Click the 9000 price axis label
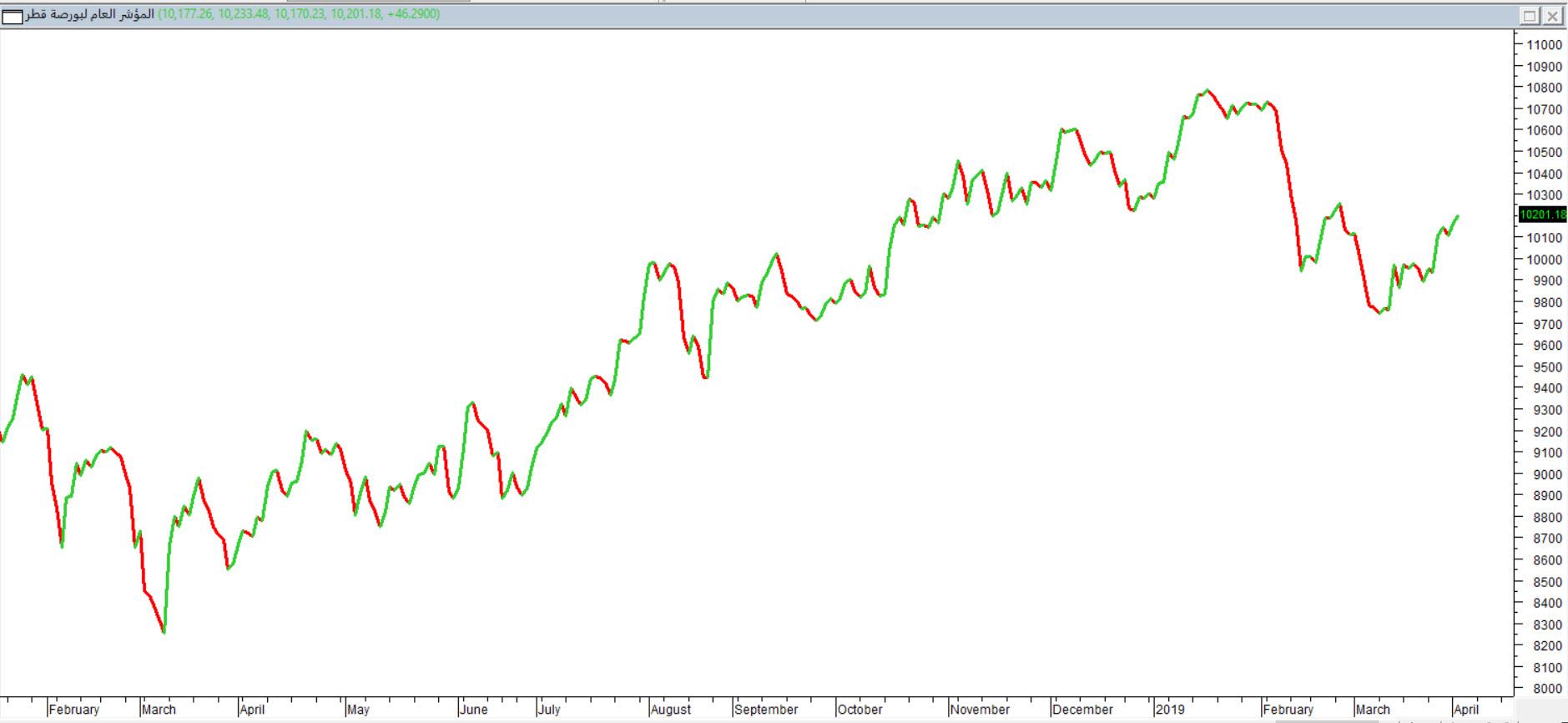Image resolution: width=1568 pixels, height=723 pixels. pos(1546,474)
